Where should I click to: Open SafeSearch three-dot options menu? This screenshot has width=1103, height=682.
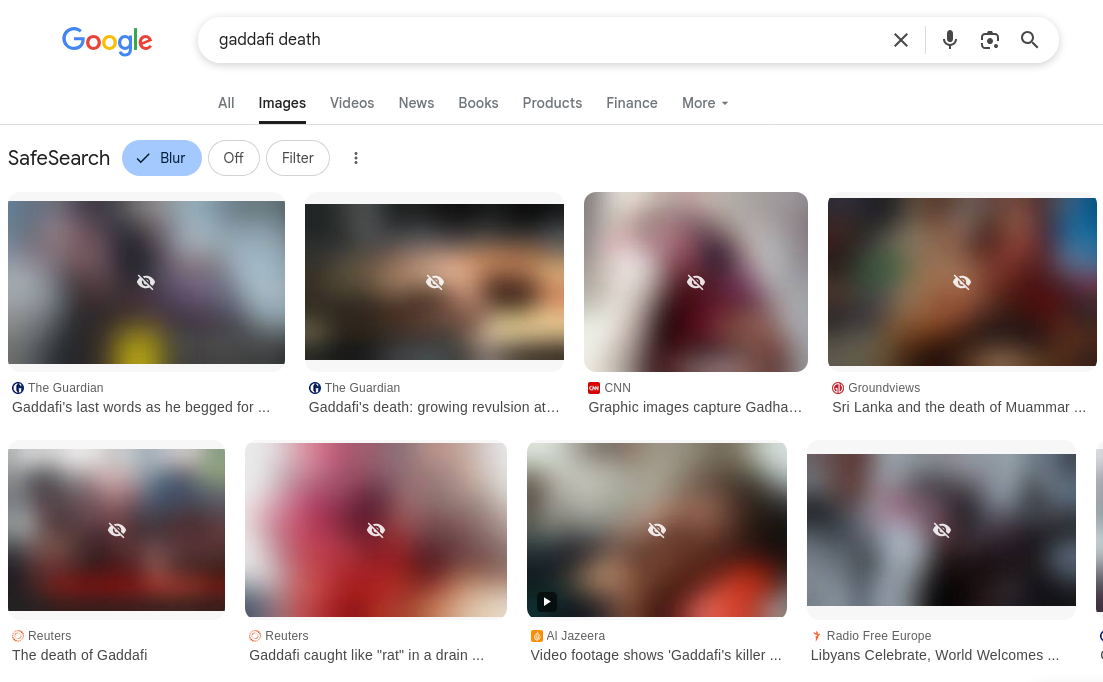pyautogui.click(x=356, y=158)
